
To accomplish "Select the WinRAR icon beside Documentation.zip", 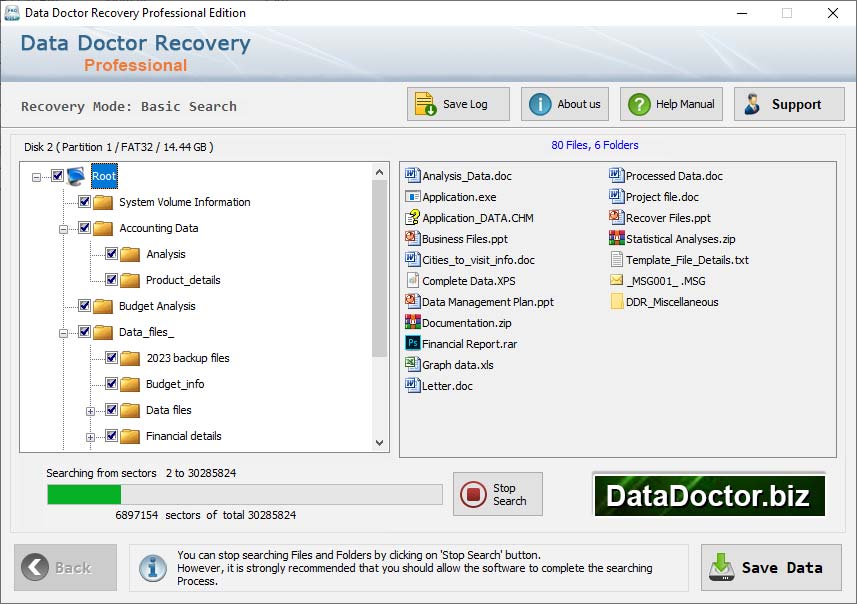I will point(414,323).
